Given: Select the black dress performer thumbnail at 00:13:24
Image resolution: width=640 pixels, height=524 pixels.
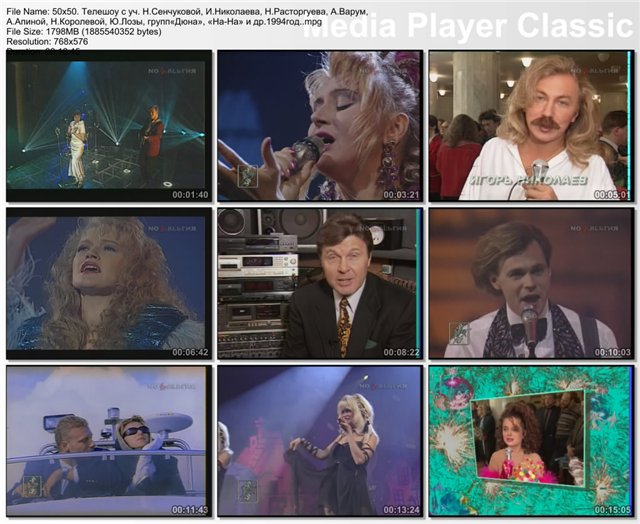Looking at the screenshot, I should coord(319,441).
